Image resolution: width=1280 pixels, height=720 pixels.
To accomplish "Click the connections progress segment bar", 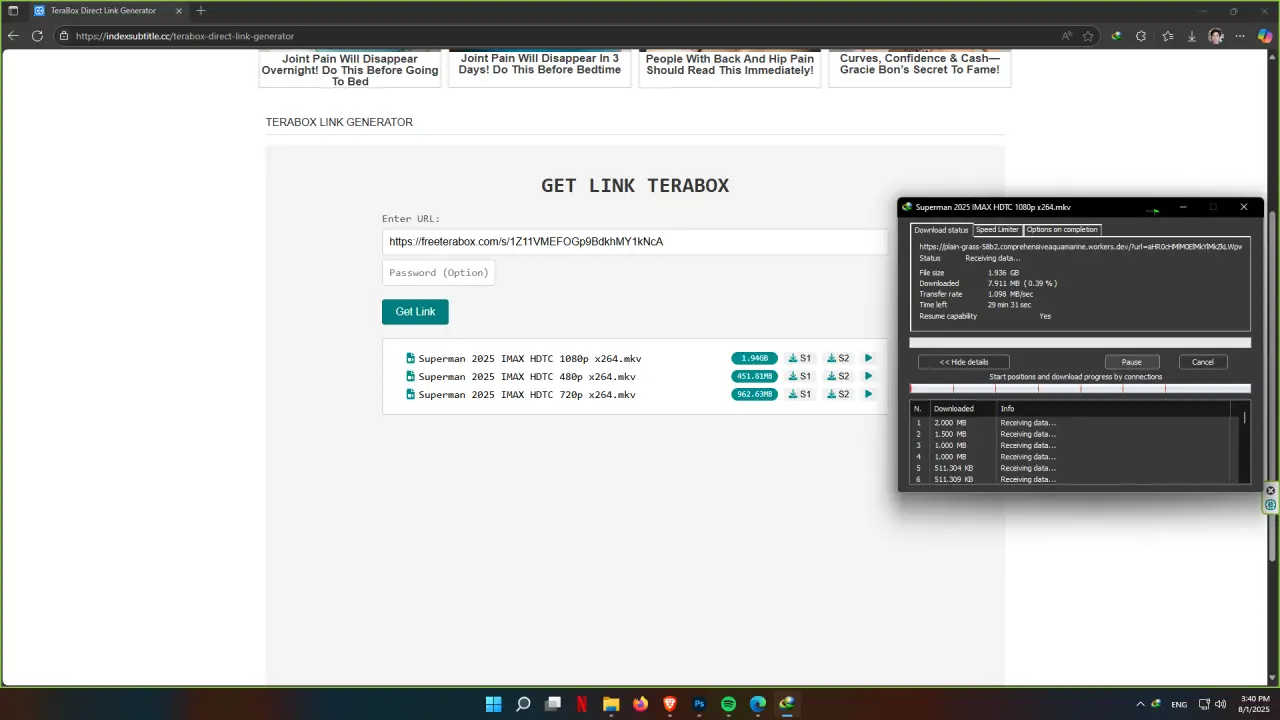I will [x=1080, y=389].
